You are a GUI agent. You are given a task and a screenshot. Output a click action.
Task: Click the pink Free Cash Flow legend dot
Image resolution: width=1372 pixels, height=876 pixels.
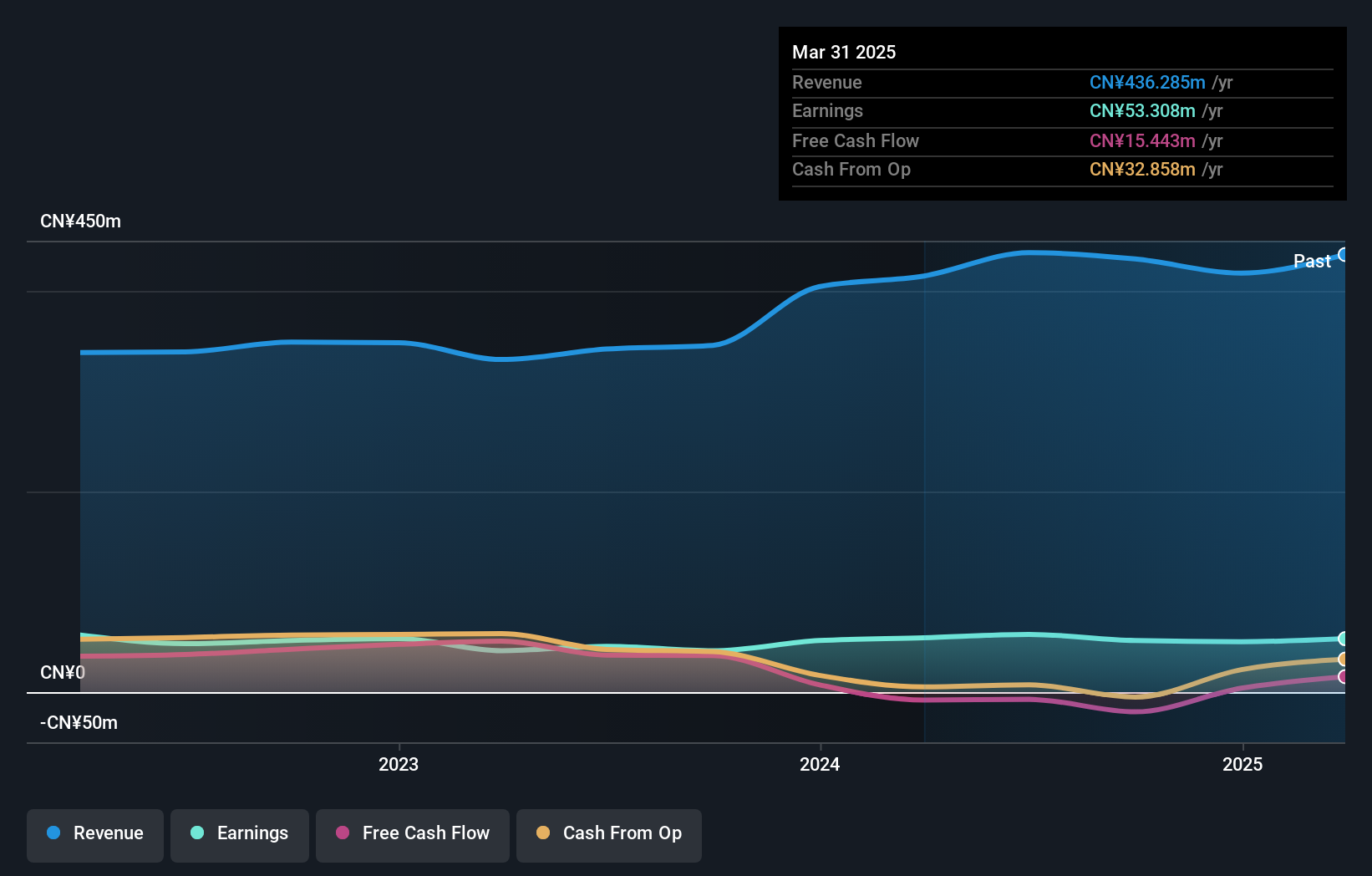click(x=343, y=833)
